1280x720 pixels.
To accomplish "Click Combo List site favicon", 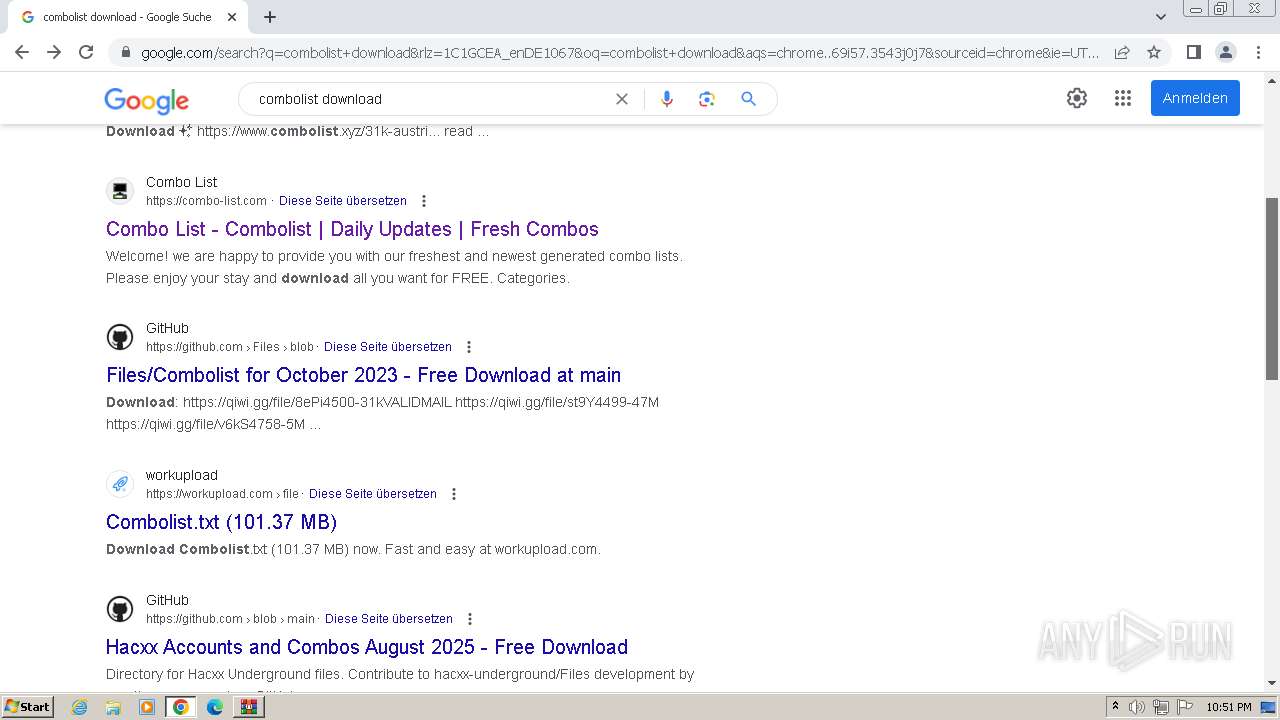I will (x=120, y=190).
